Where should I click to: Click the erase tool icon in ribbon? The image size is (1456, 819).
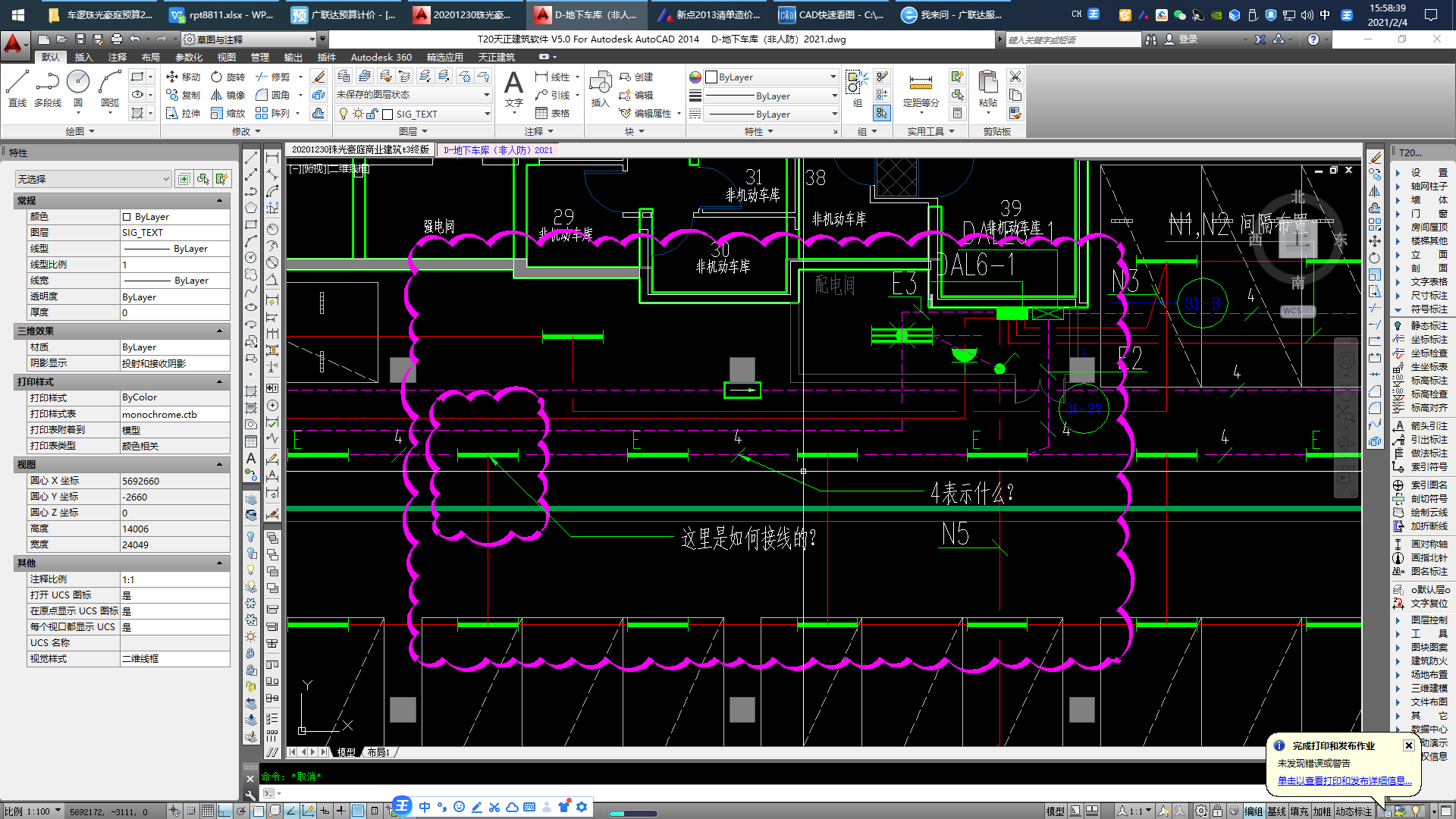(x=319, y=77)
